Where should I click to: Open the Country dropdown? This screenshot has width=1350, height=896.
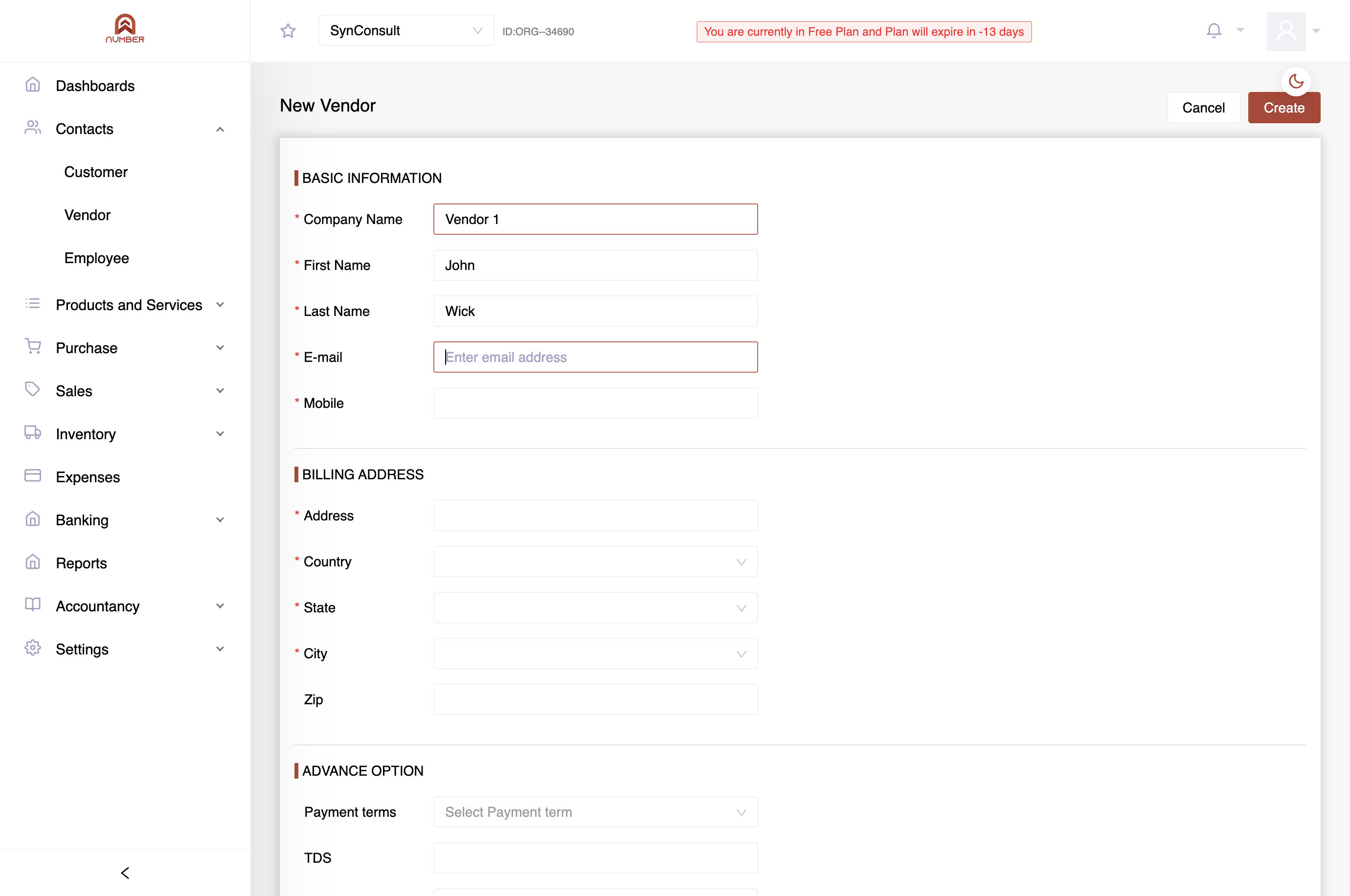point(595,562)
